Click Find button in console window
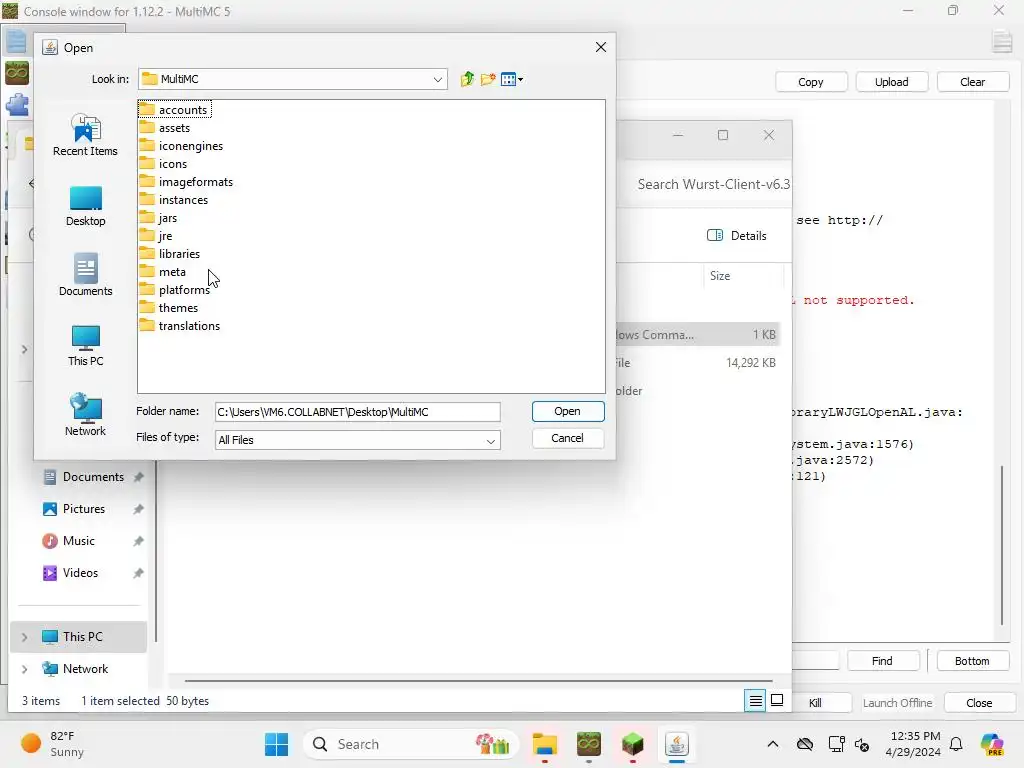The width and height of the screenshot is (1024, 768). pos(882,661)
